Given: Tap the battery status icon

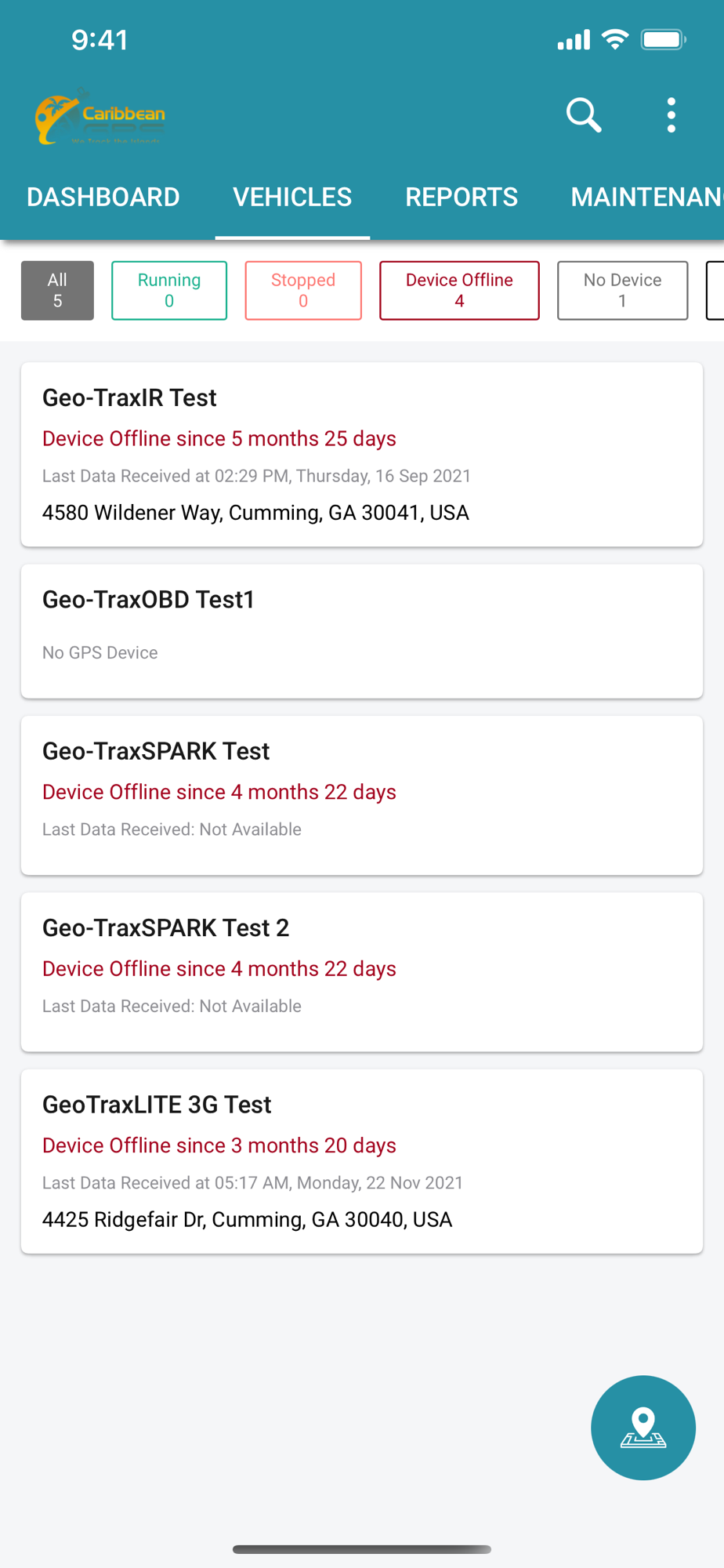Looking at the screenshot, I should (x=664, y=39).
